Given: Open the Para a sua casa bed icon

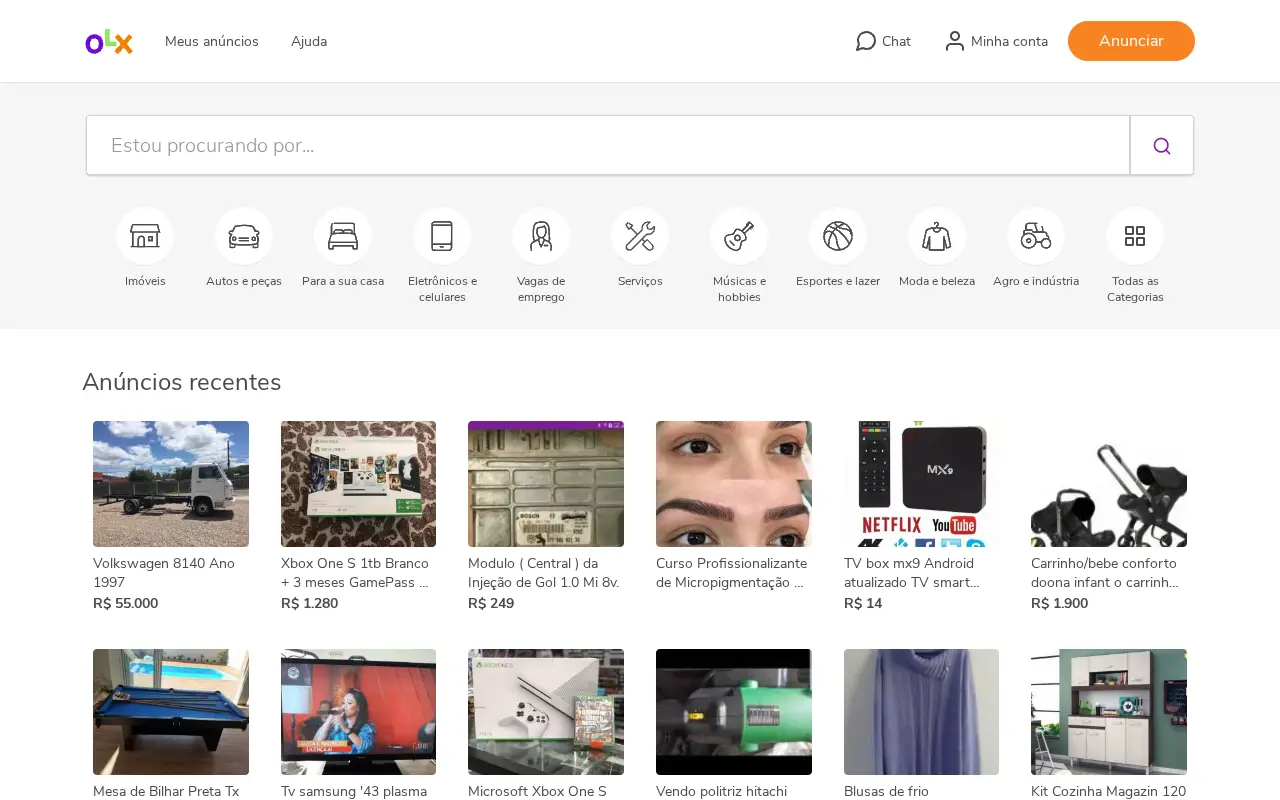Looking at the screenshot, I should (x=343, y=236).
